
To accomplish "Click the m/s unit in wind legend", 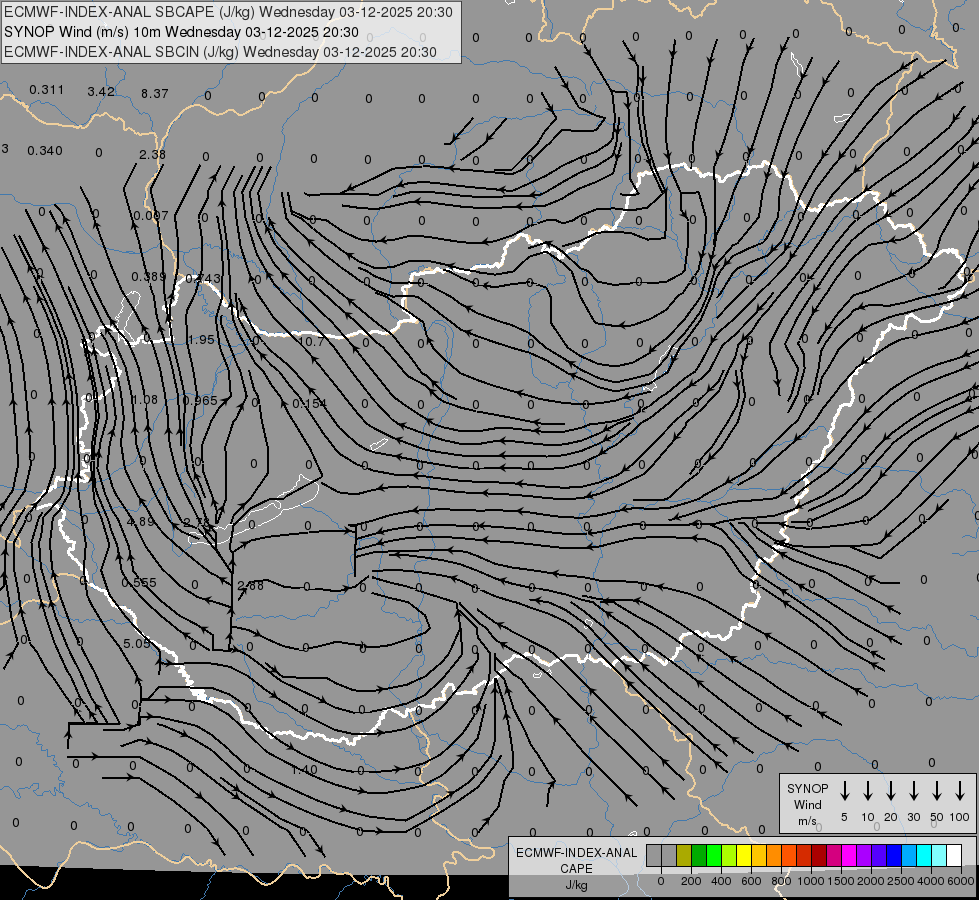I will tap(807, 821).
